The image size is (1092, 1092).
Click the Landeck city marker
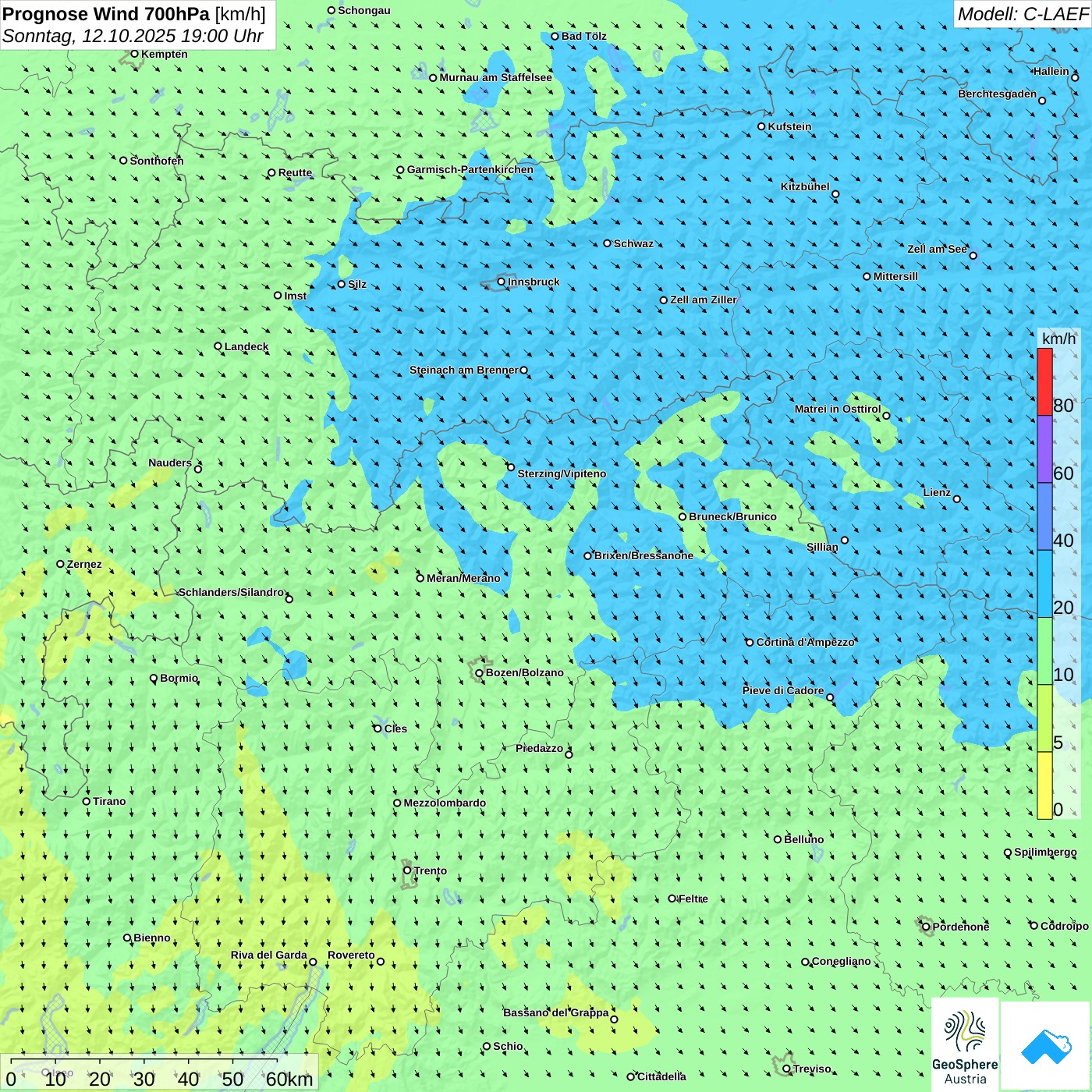tap(218, 346)
